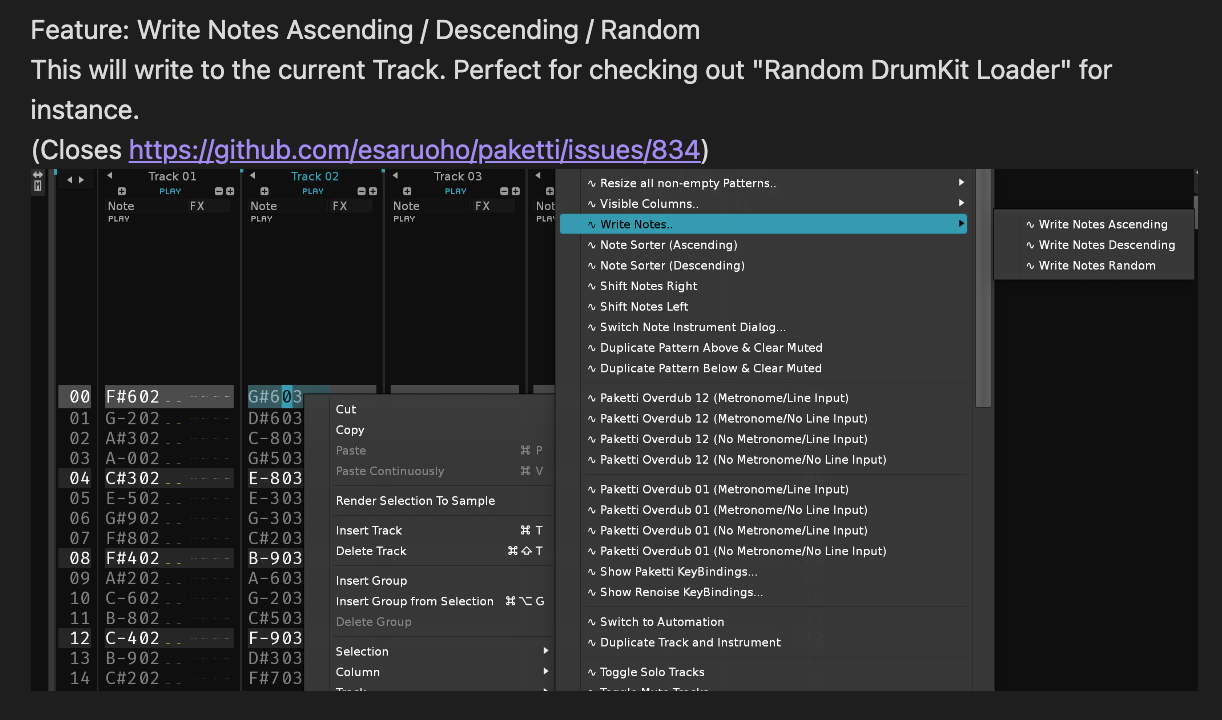The width and height of the screenshot is (1222, 720).
Task: Click line number 08 in the pattern
Action: 80,557
